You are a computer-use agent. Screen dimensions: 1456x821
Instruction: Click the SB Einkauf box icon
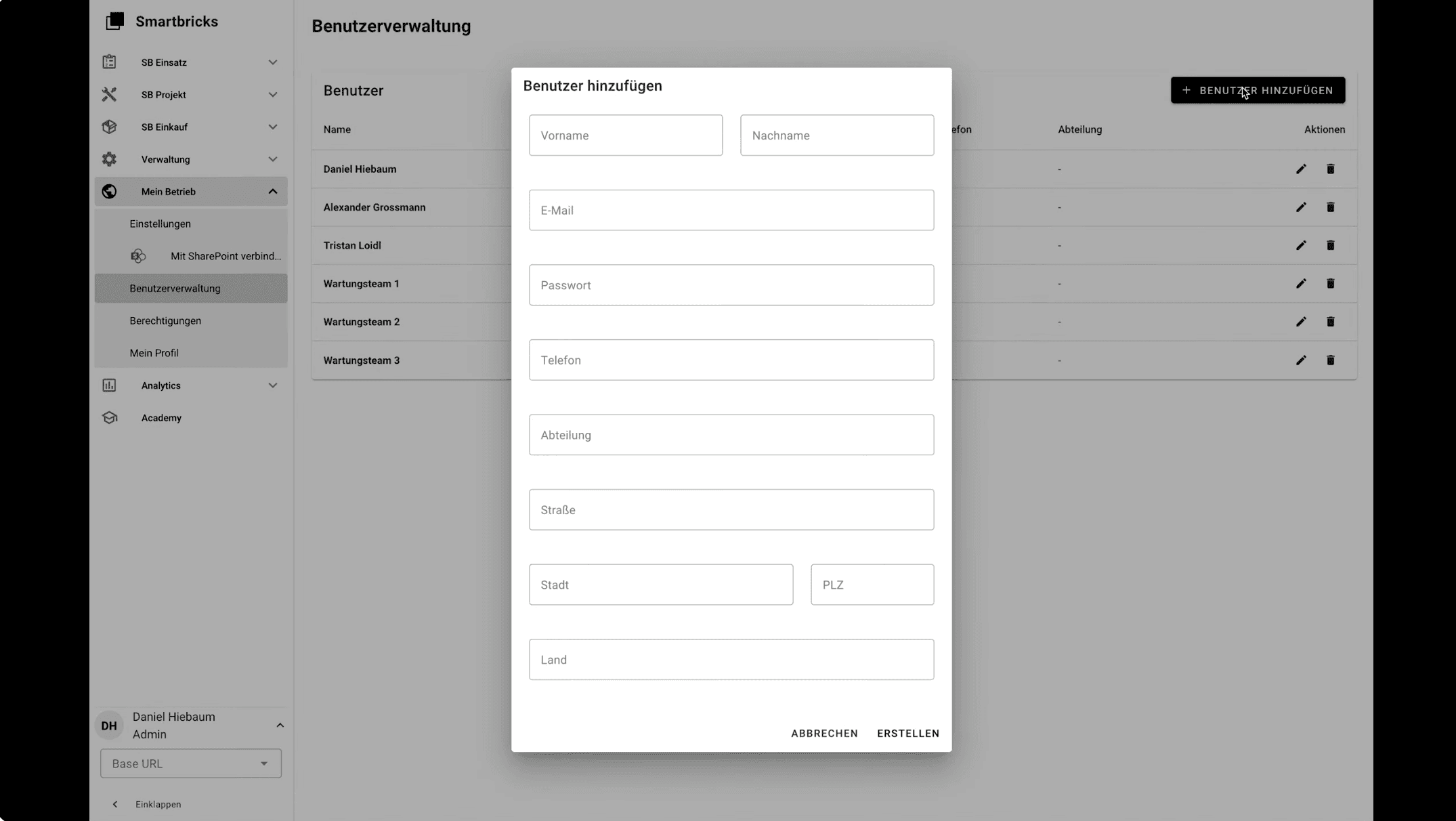[x=109, y=127]
